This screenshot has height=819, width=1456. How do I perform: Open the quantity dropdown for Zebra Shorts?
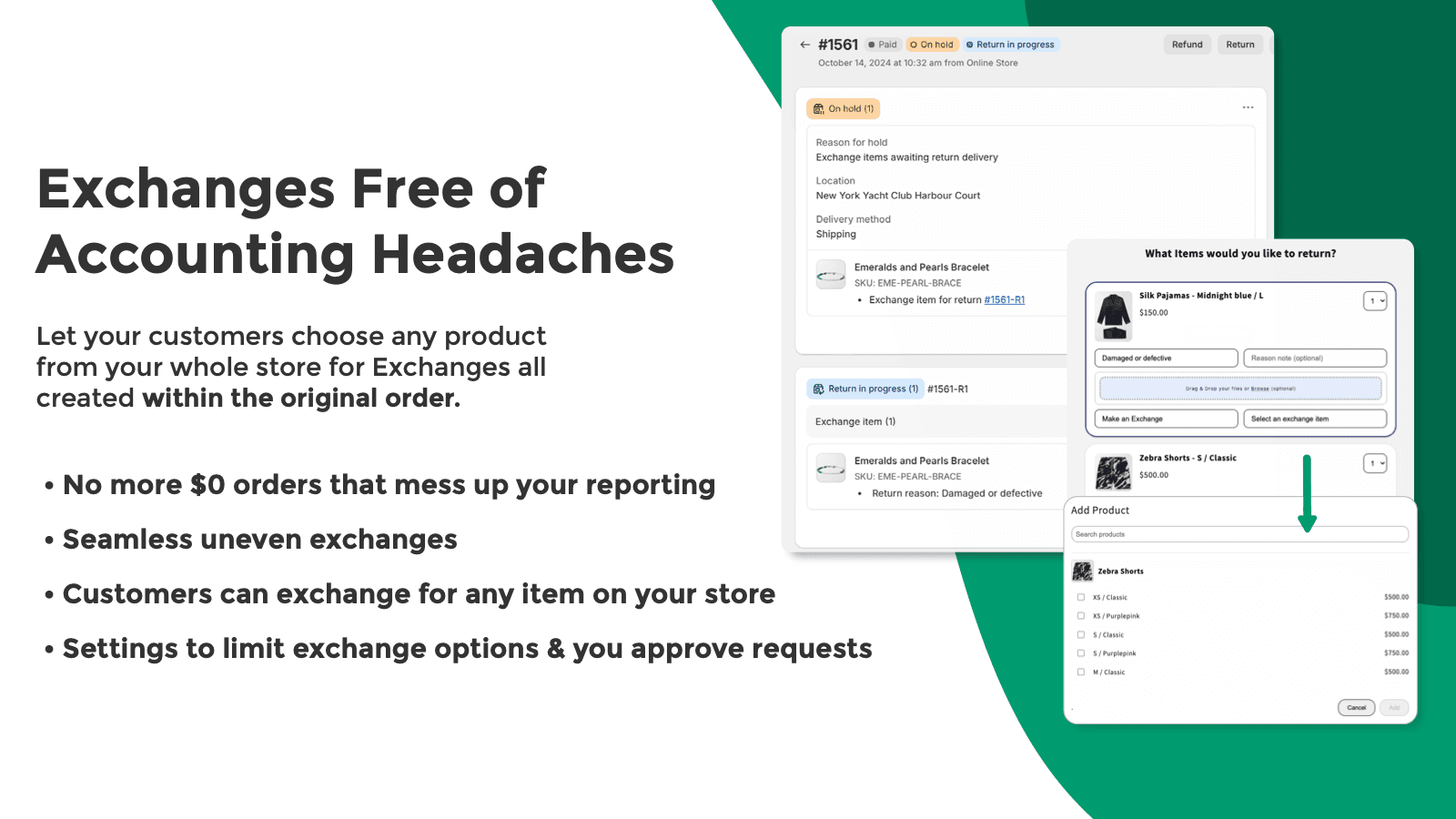[x=1376, y=464]
